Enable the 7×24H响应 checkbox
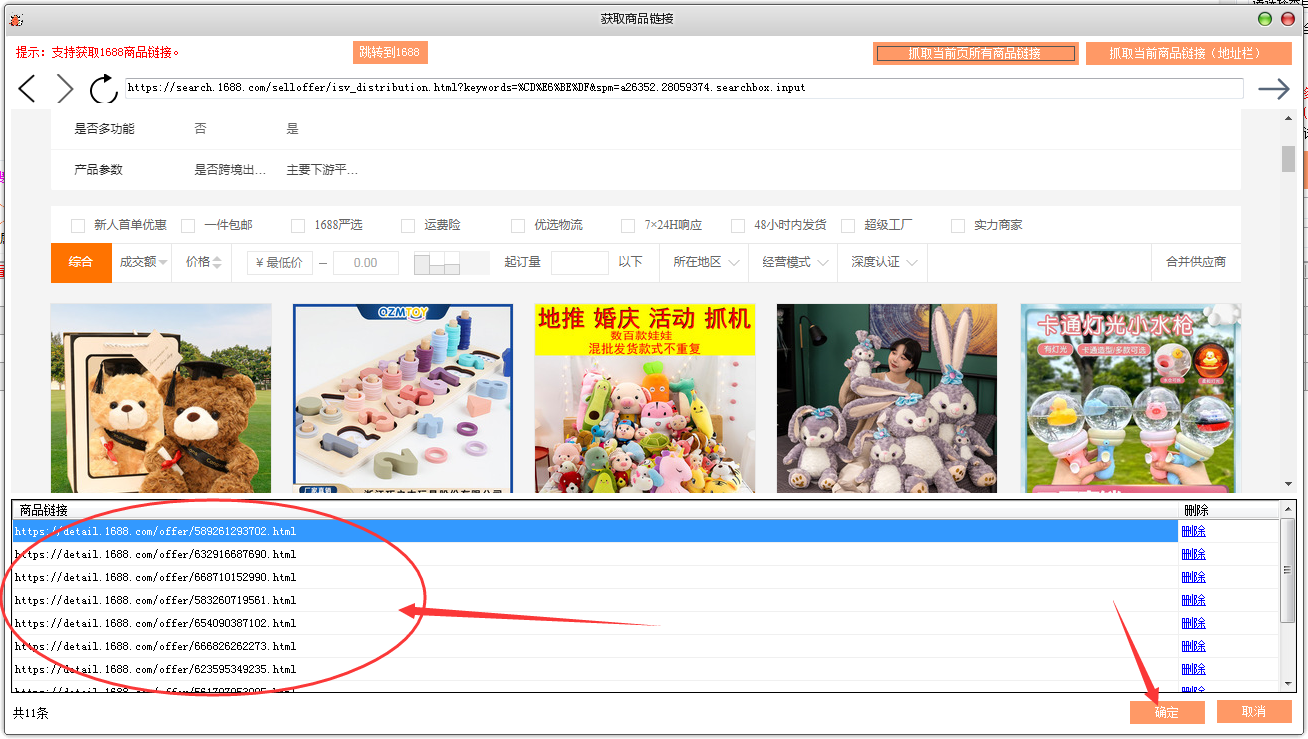This screenshot has height=739, width=1308. click(x=628, y=226)
